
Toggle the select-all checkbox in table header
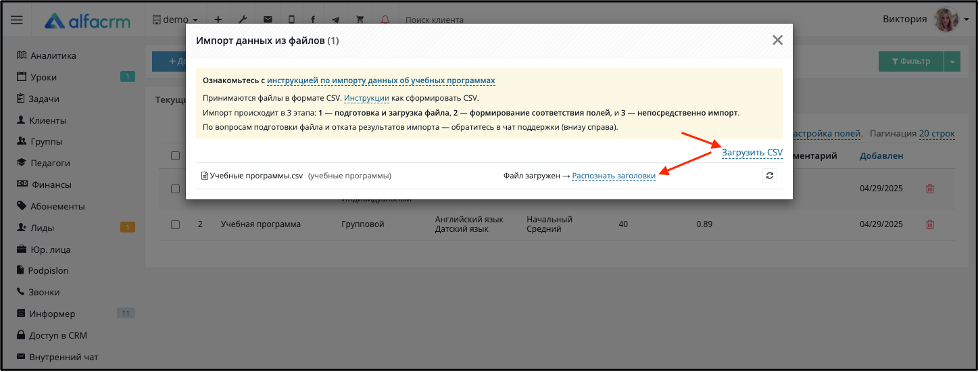[175, 156]
